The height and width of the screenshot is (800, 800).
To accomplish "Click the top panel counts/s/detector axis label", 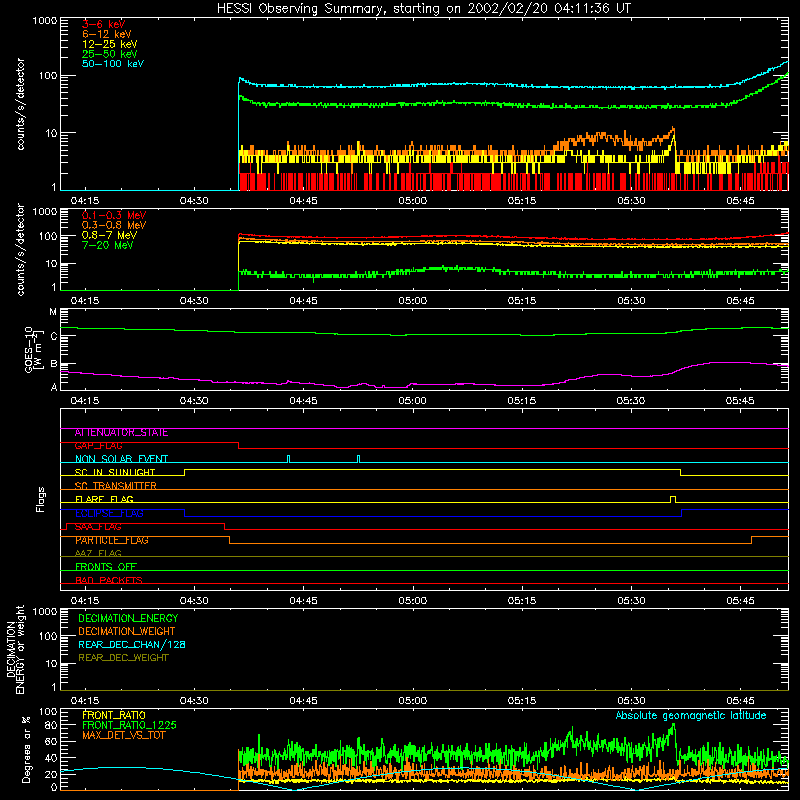I will click(20, 104).
